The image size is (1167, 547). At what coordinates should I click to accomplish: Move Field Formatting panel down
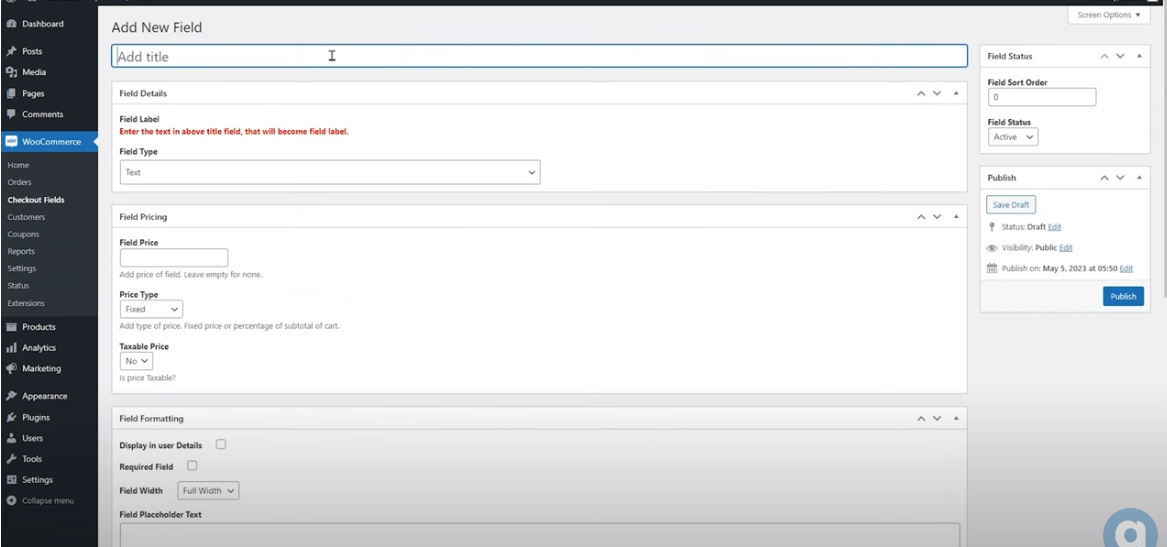point(937,419)
